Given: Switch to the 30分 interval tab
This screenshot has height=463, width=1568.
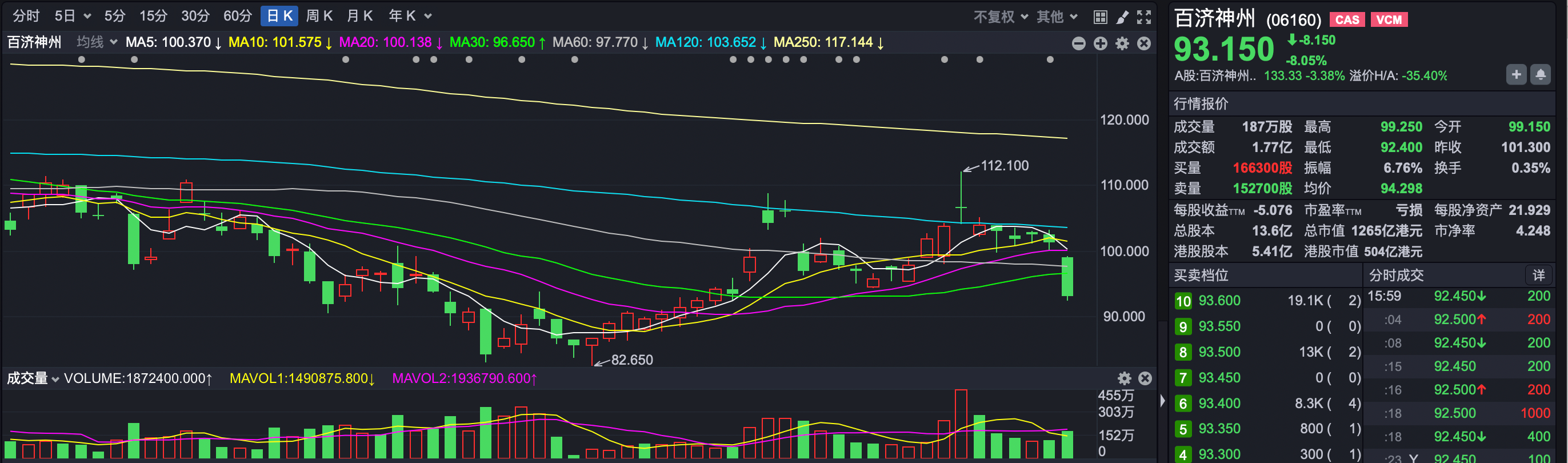Looking at the screenshot, I should click(195, 16).
